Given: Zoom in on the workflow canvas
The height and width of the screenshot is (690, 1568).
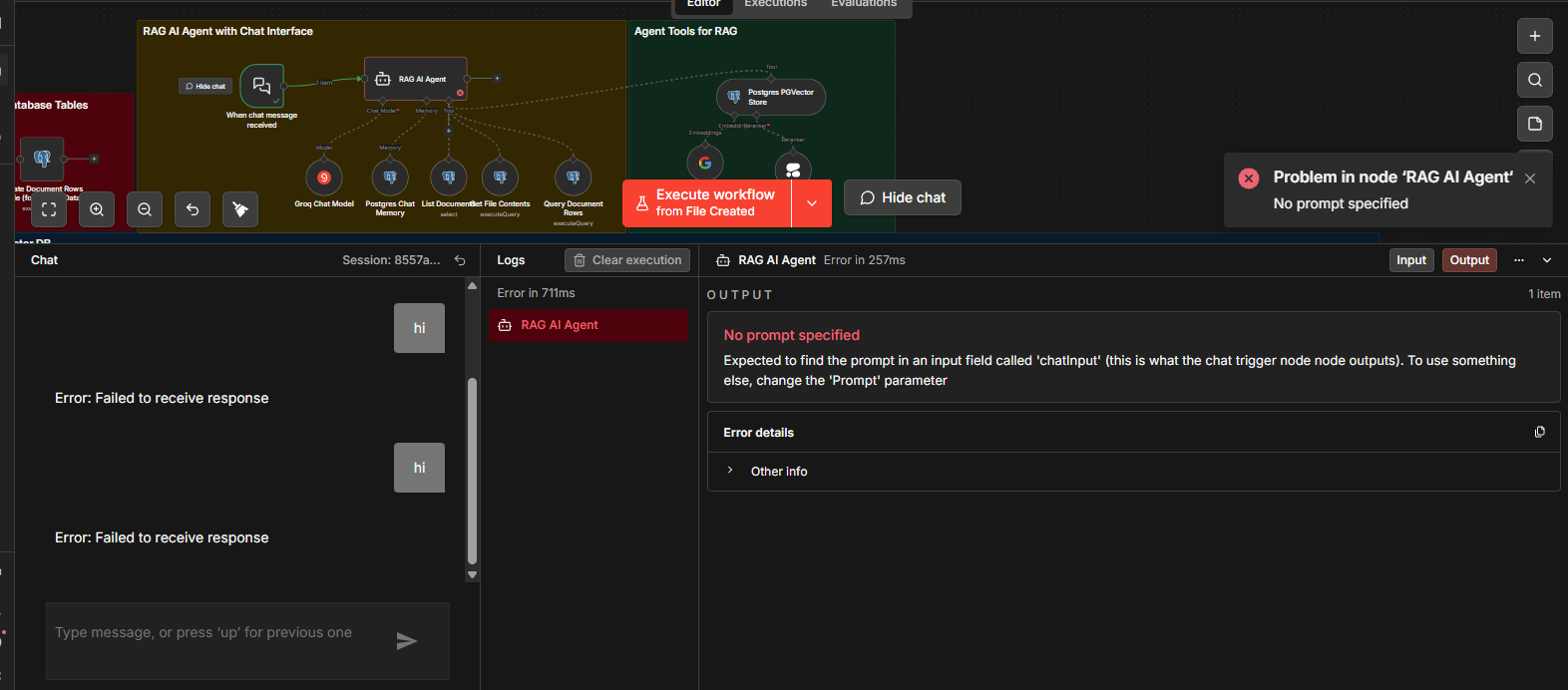Looking at the screenshot, I should 97,209.
